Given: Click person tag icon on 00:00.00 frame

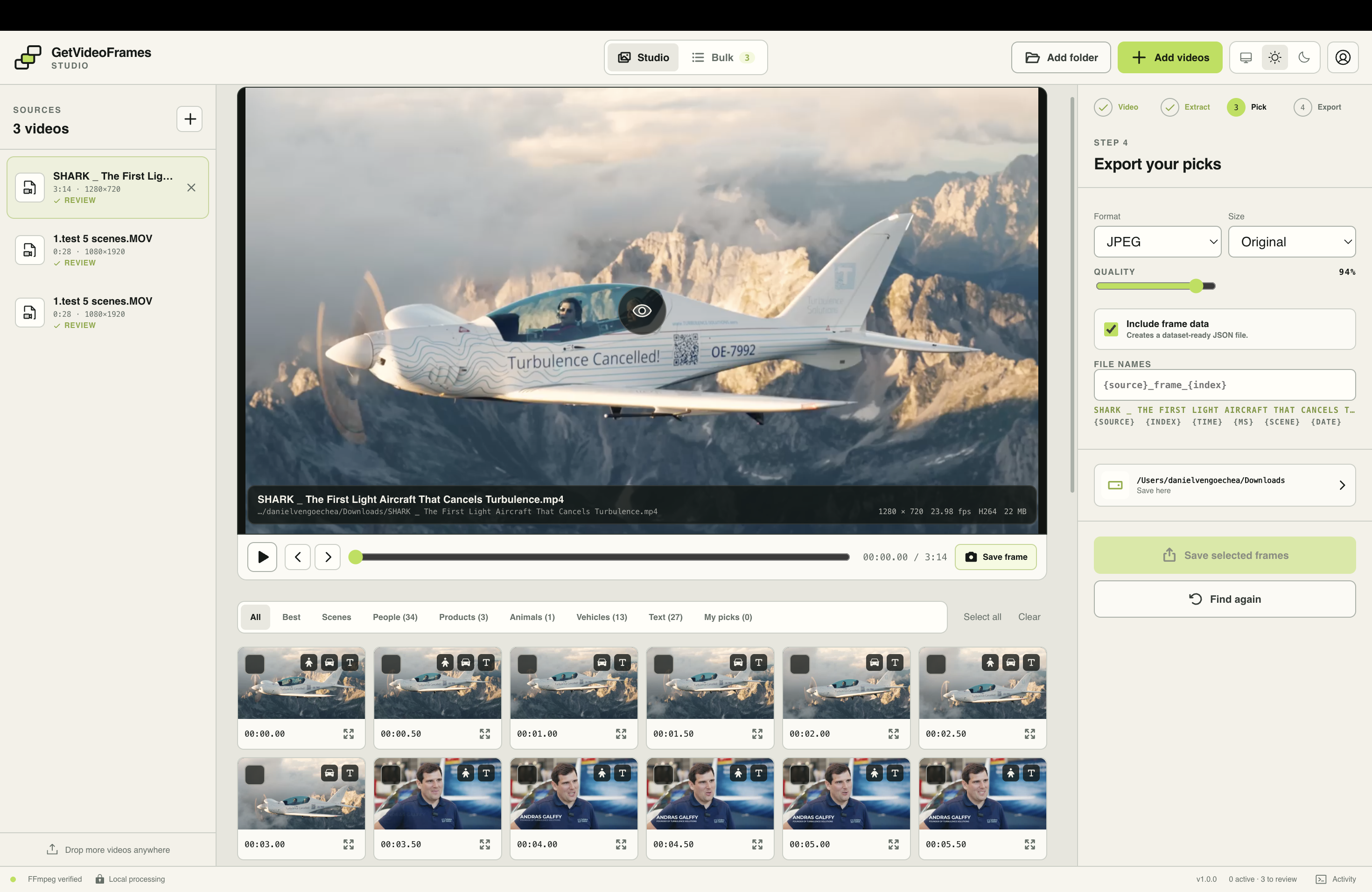Looking at the screenshot, I should (309, 662).
